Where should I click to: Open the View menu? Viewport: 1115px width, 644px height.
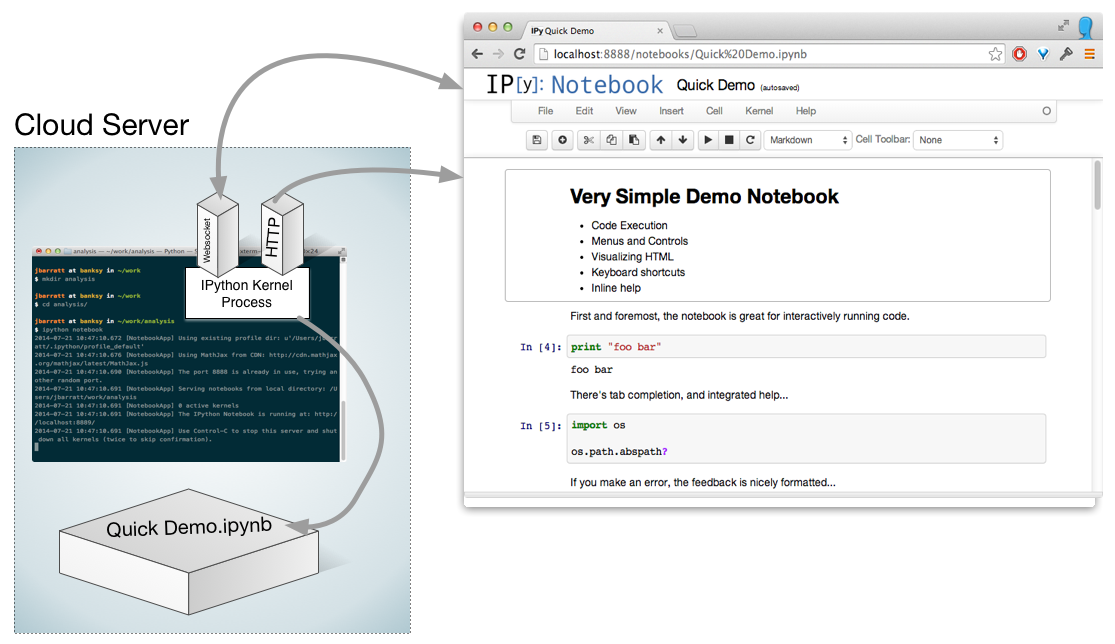(626, 111)
